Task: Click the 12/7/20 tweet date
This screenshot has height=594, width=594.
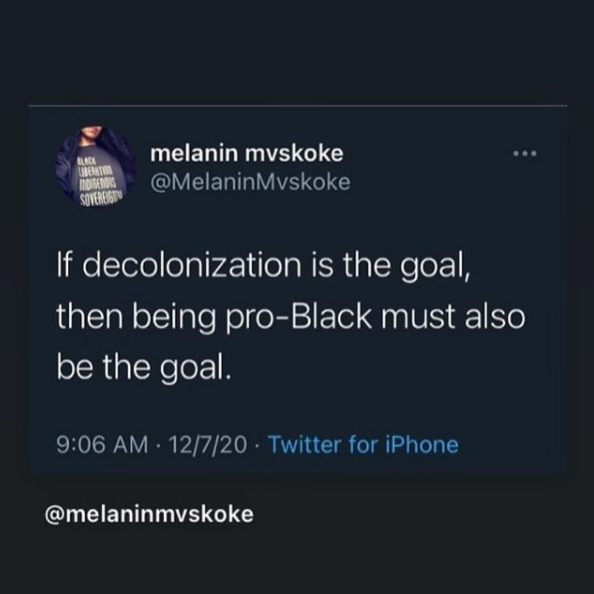Action: click(208, 444)
